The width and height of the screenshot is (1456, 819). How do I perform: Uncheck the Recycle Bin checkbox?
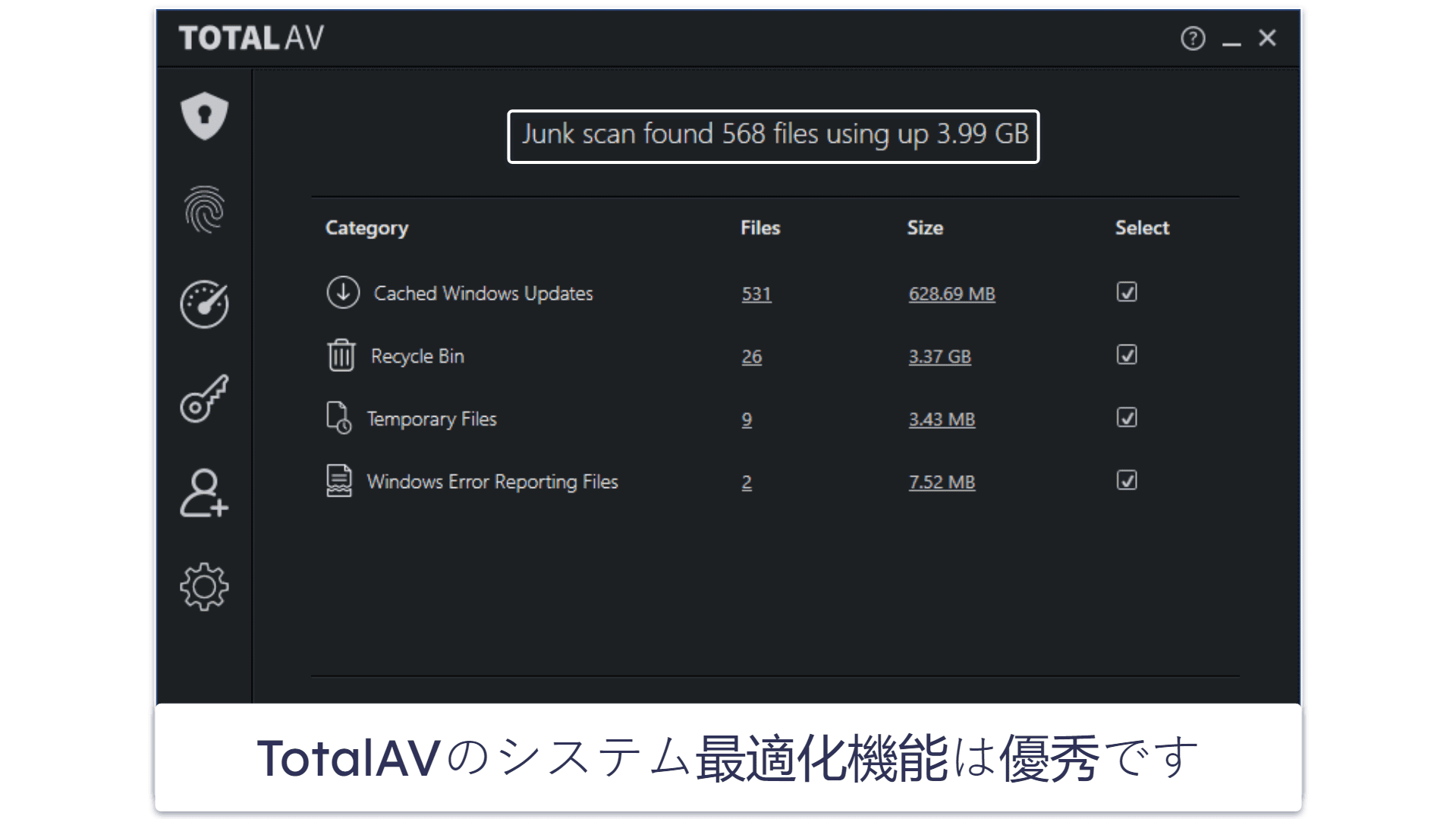pos(1127,355)
